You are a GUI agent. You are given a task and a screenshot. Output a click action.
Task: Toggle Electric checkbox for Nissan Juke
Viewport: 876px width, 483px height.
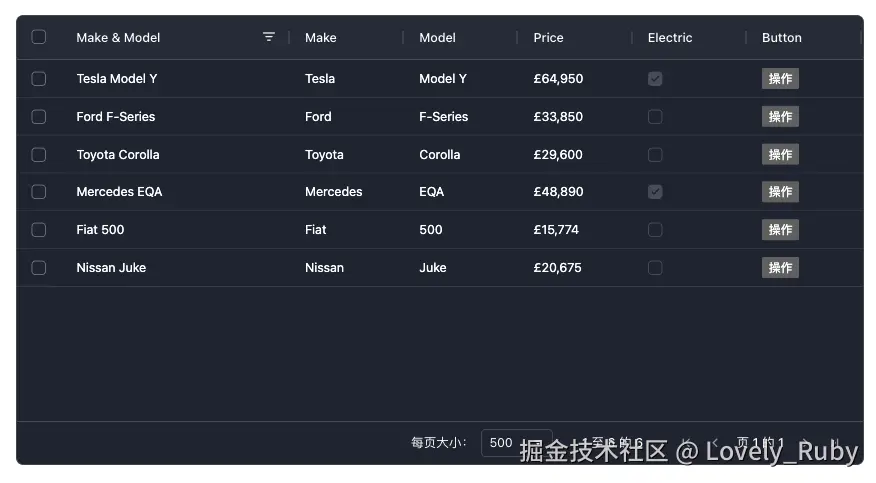(x=655, y=268)
